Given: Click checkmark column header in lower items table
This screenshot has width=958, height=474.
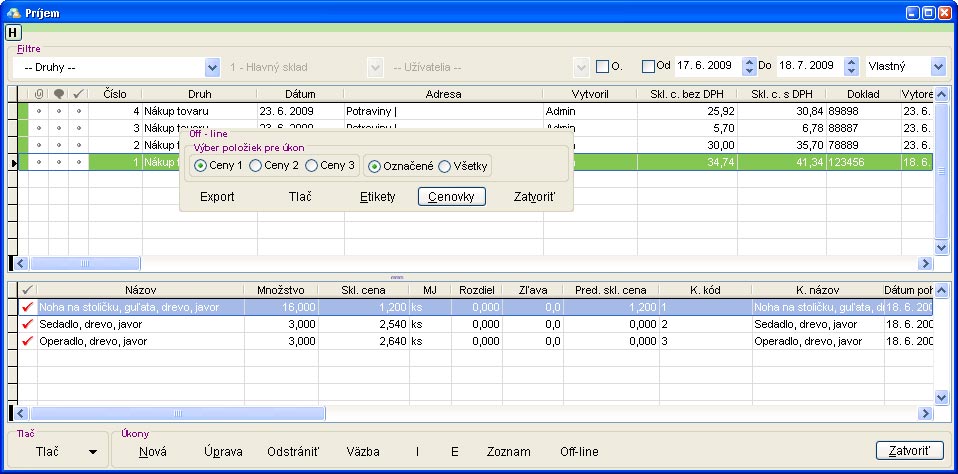Looking at the screenshot, I should [x=27, y=290].
